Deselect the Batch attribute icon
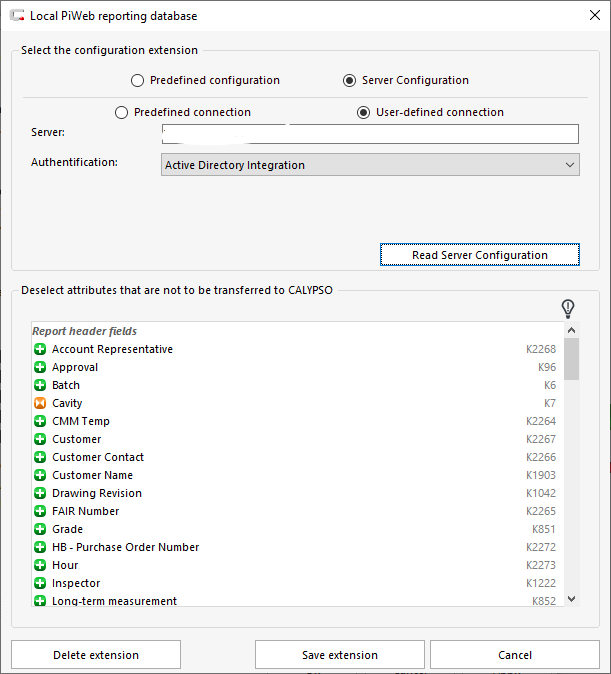The height and width of the screenshot is (674, 611). 40,385
